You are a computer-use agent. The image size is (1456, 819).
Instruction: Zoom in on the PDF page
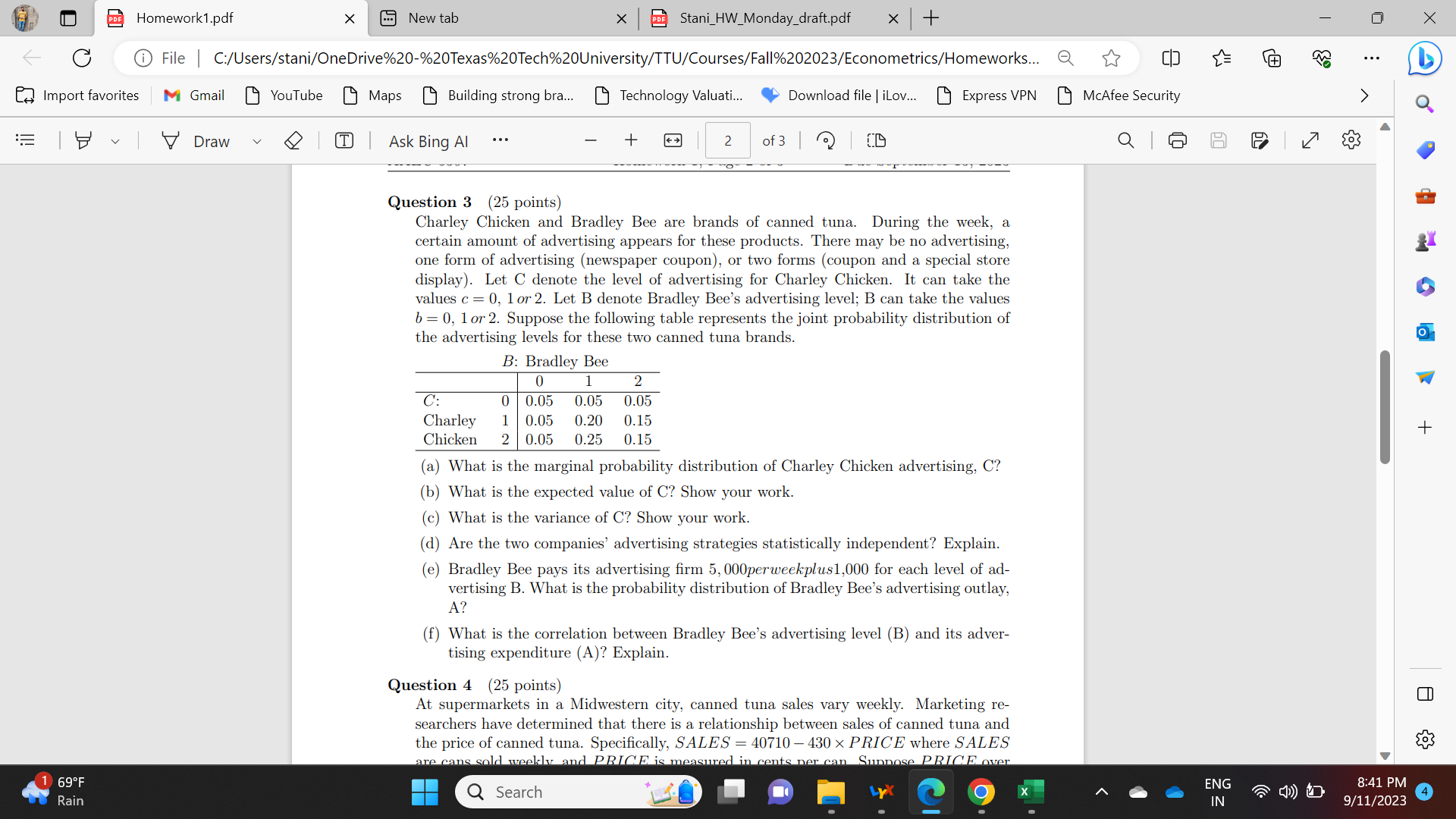(631, 140)
